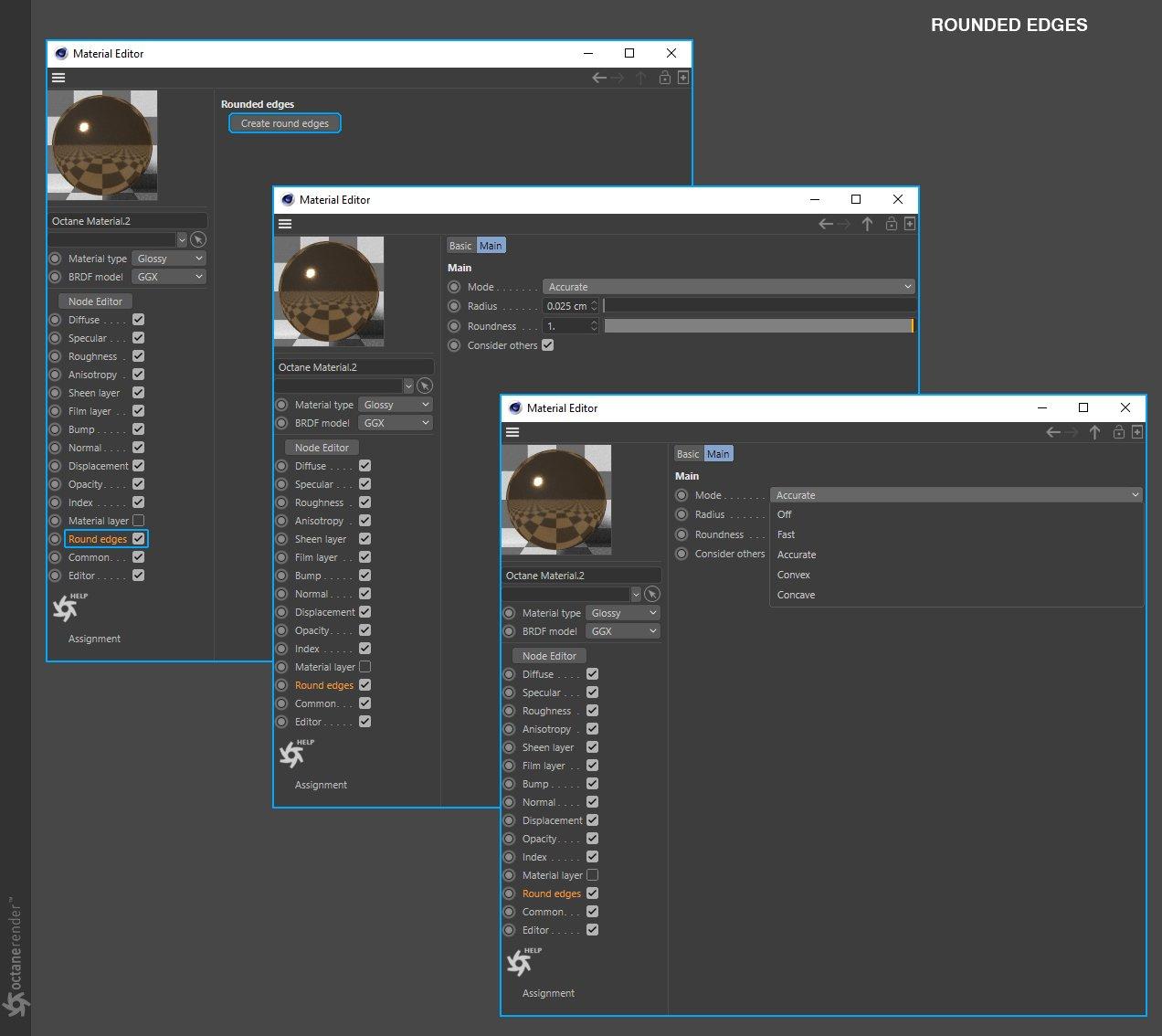The image size is (1162, 1036).
Task: Toggle Material layer checkbox in back-left editor
Action: click(139, 521)
